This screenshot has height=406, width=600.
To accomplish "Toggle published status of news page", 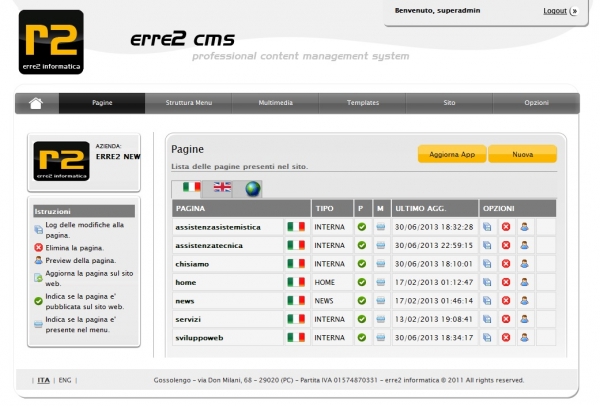I will coord(362,301).
